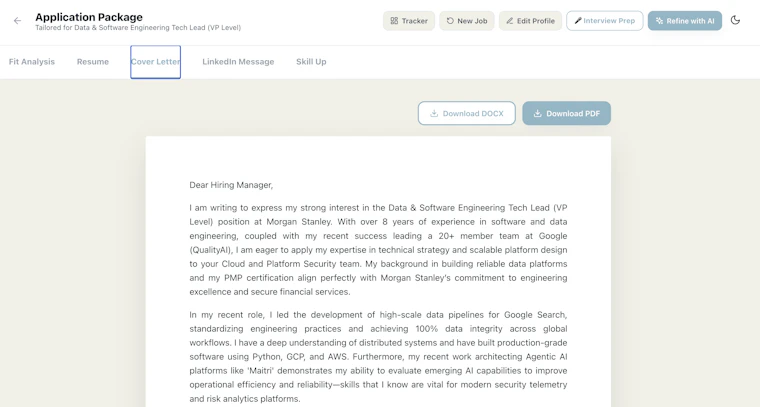This screenshot has height=407, width=760.
Task: Switch to the Fit Analysis tab
Action: [32, 62]
